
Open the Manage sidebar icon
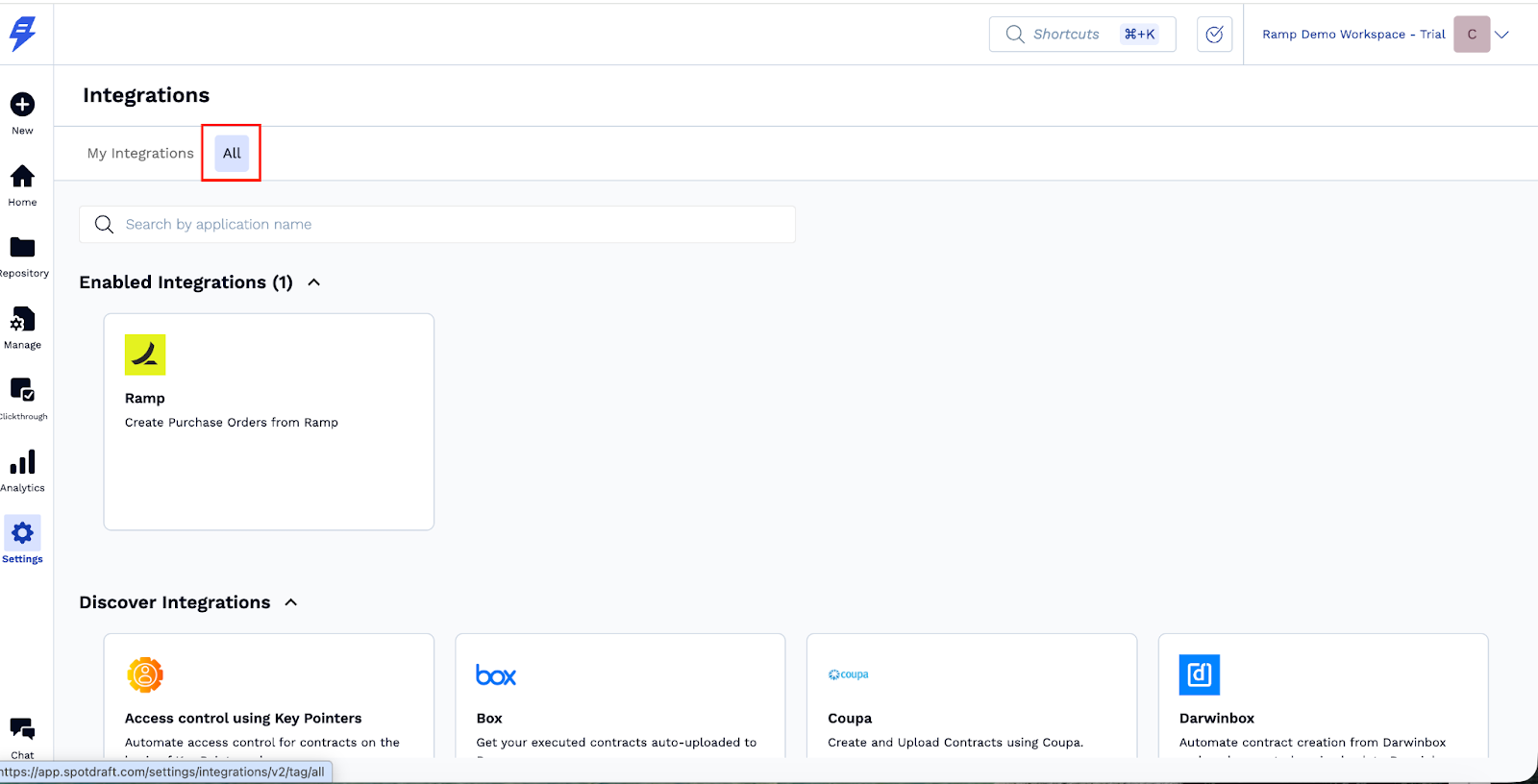click(22, 320)
